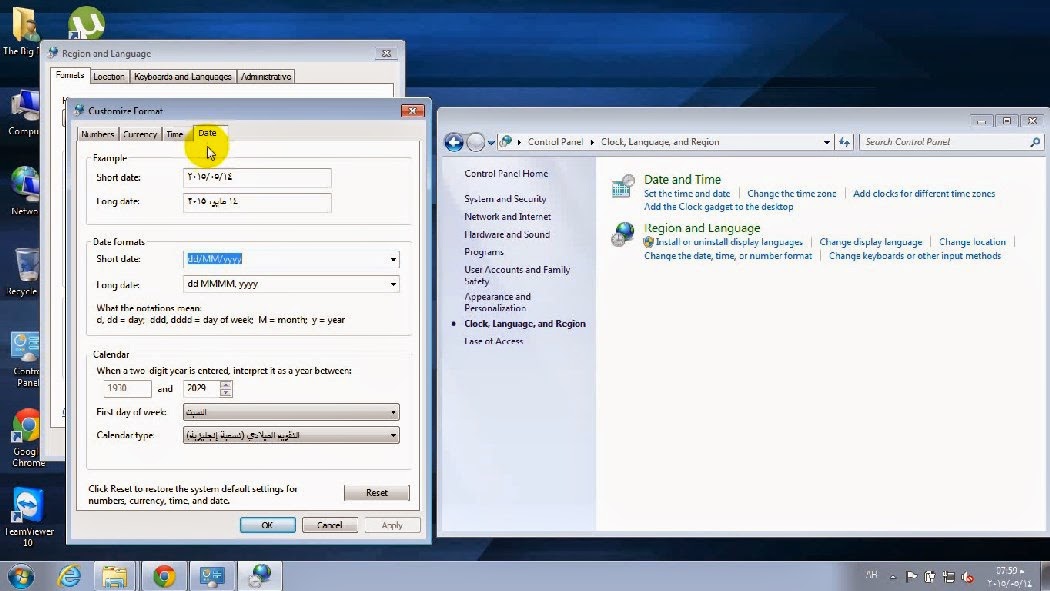Click the search magnifier in Control Panel

(x=1035, y=142)
